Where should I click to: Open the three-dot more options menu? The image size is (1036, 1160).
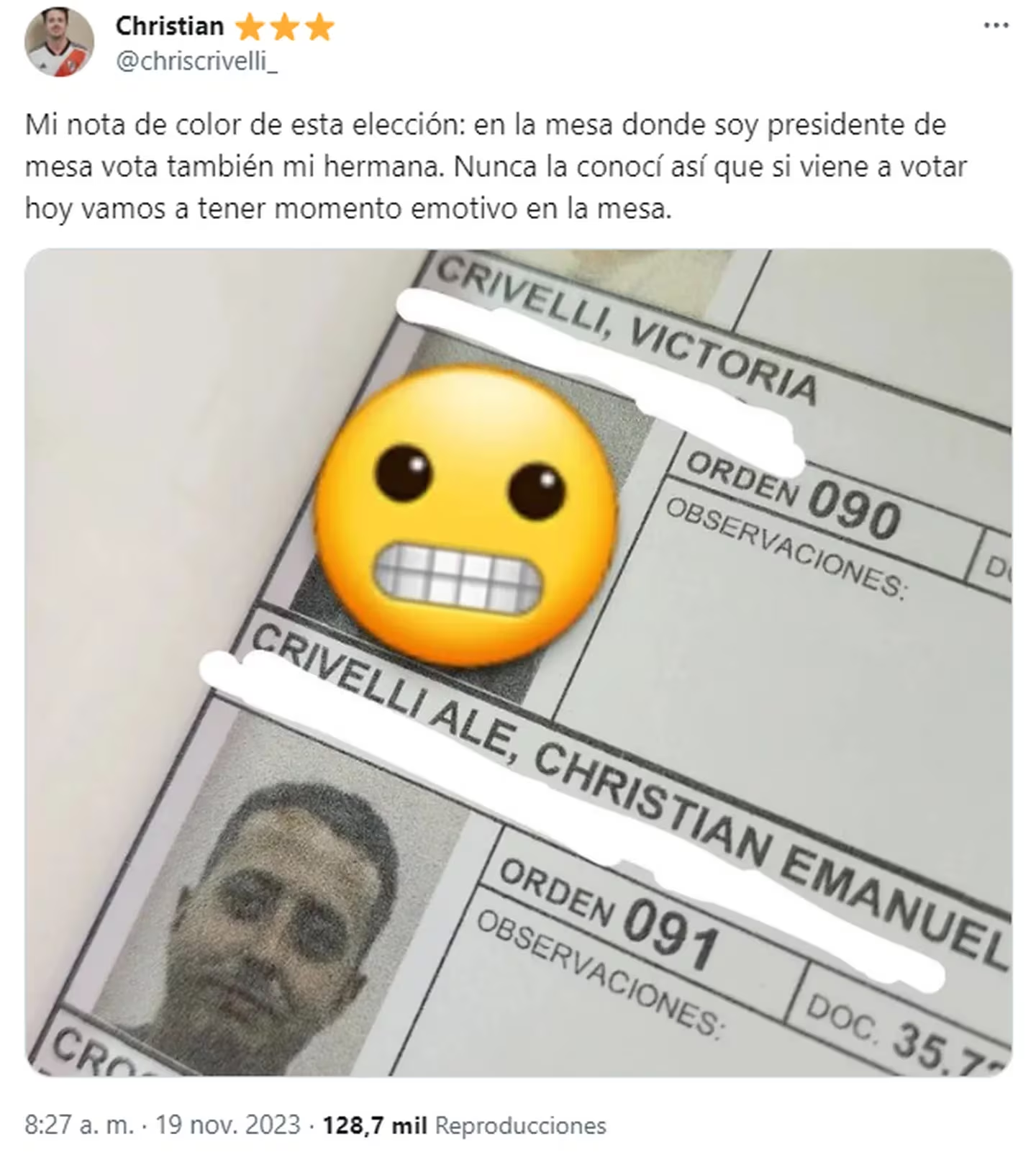coord(996,26)
